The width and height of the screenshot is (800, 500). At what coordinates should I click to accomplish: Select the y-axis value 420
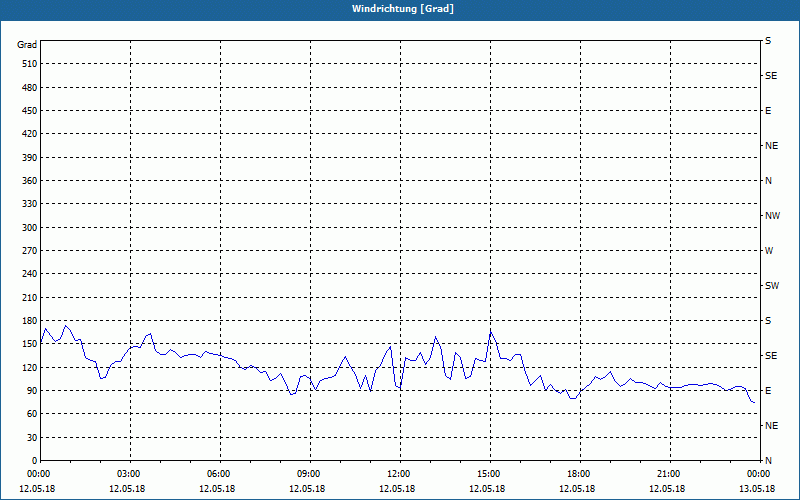click(30, 134)
